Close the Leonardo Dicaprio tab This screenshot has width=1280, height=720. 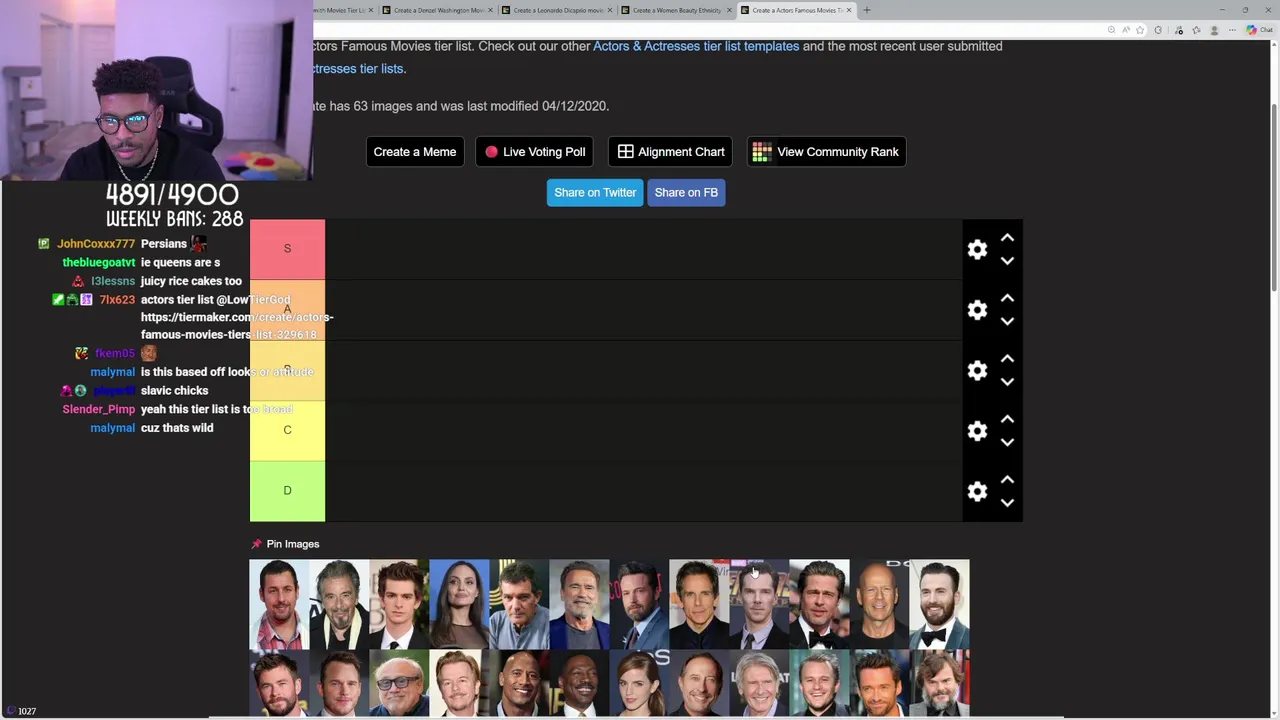(609, 10)
